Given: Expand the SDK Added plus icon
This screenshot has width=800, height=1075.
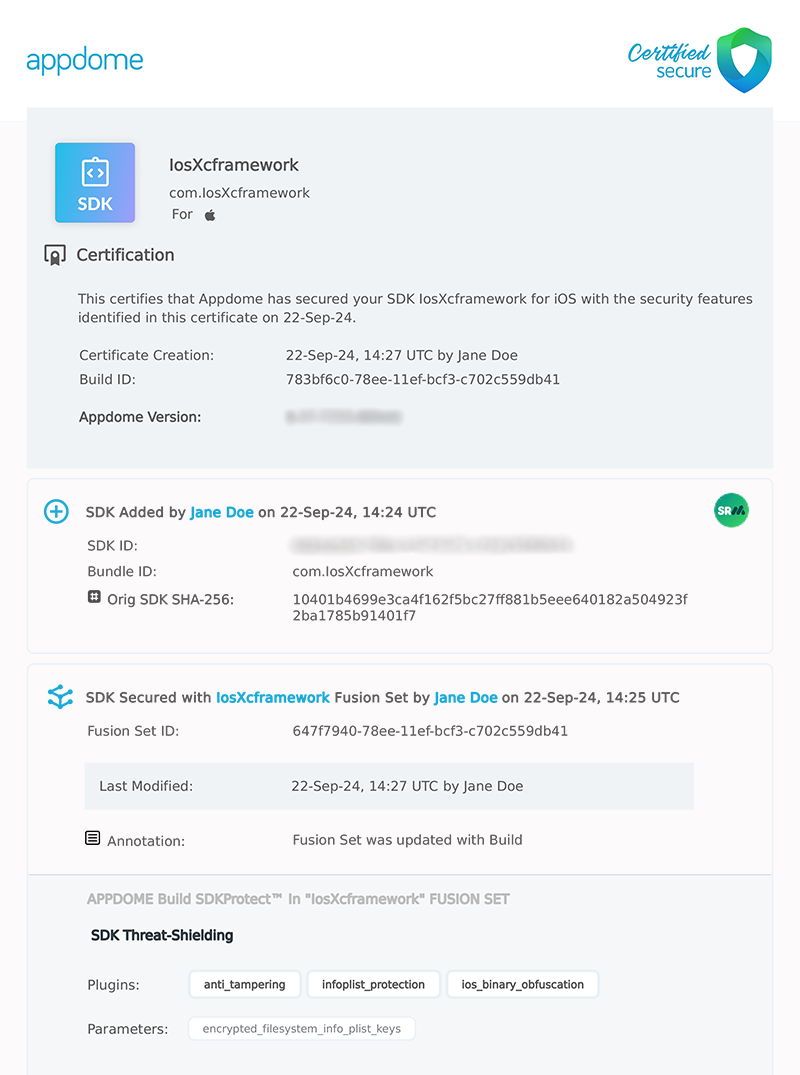Looking at the screenshot, I should 56,512.
